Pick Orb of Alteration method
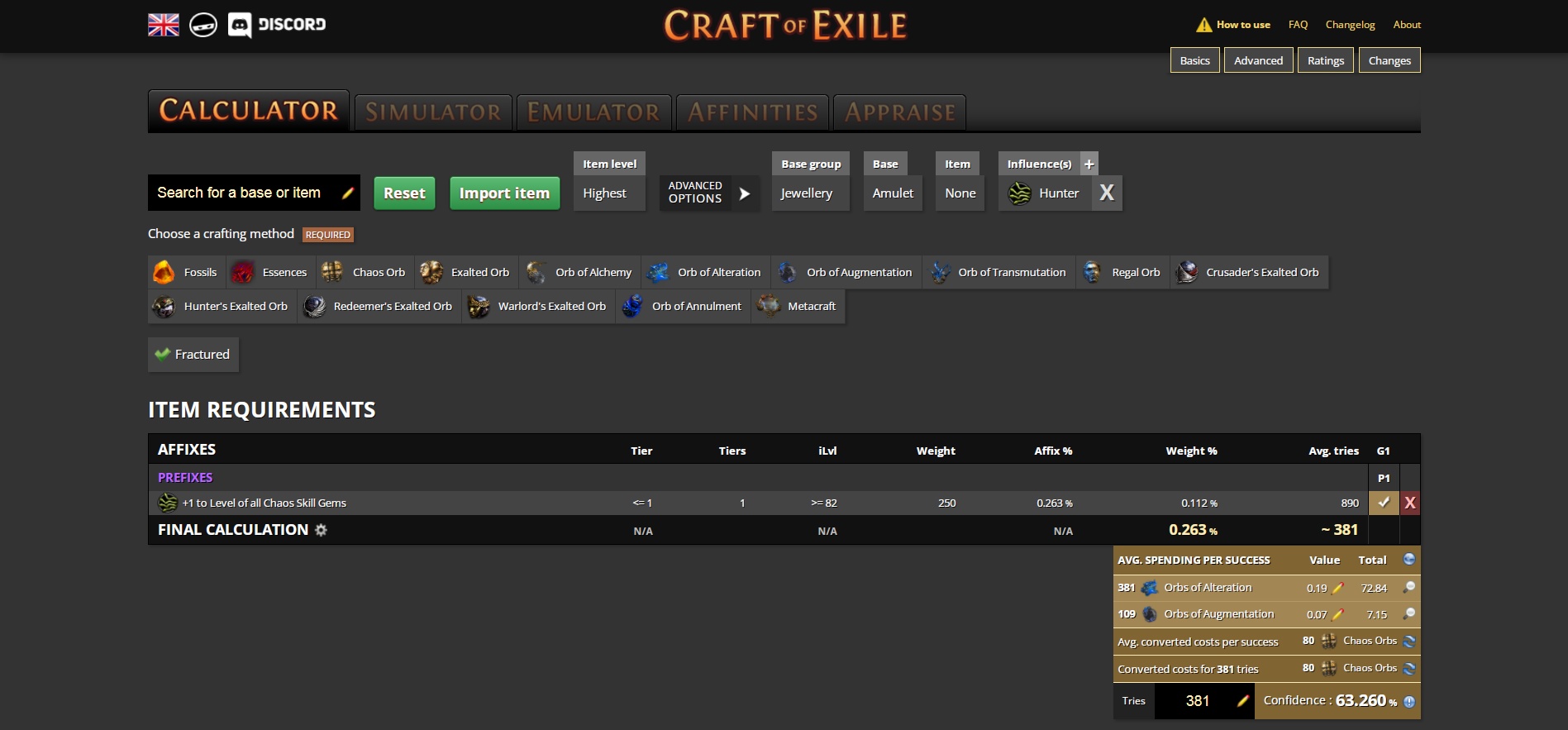Screen dimensions: 1568x730 (706, 272)
